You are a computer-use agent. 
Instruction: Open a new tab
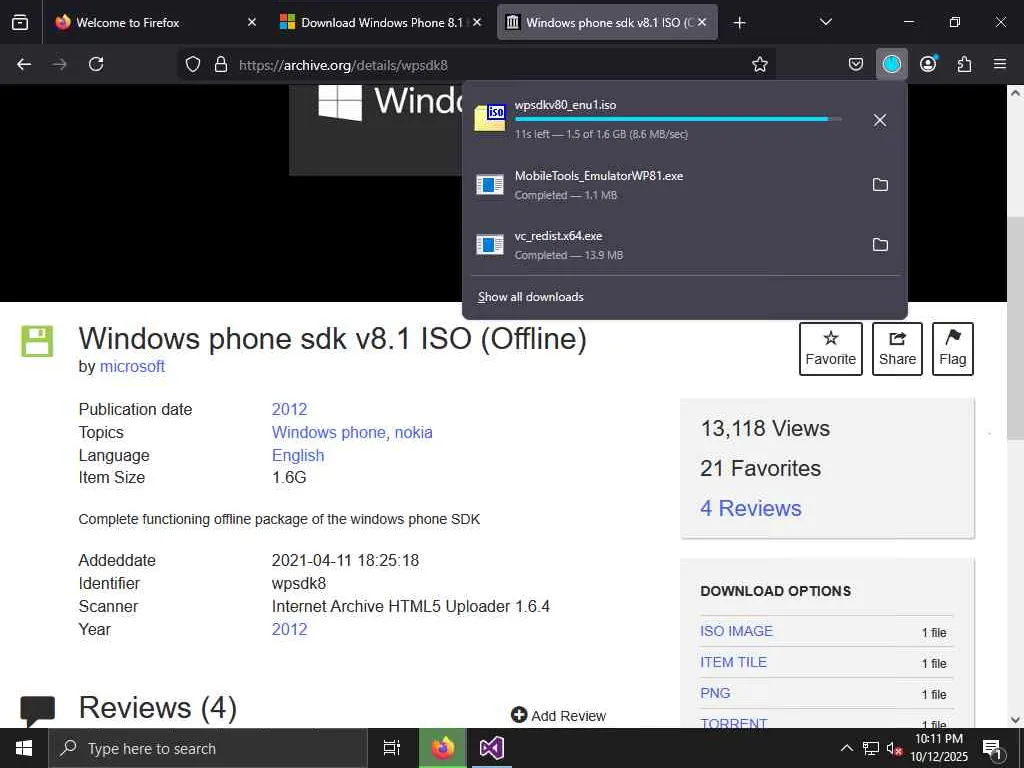tap(739, 23)
